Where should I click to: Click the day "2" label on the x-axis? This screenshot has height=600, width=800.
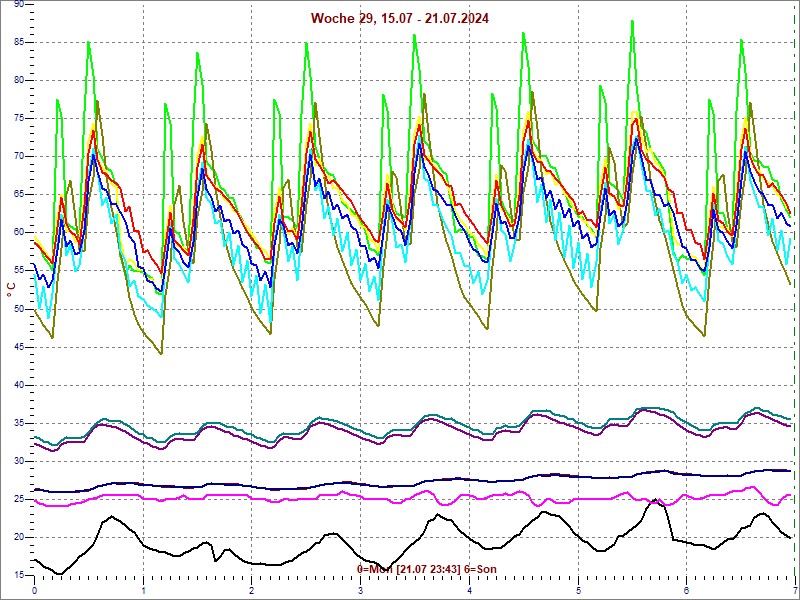pos(252,591)
